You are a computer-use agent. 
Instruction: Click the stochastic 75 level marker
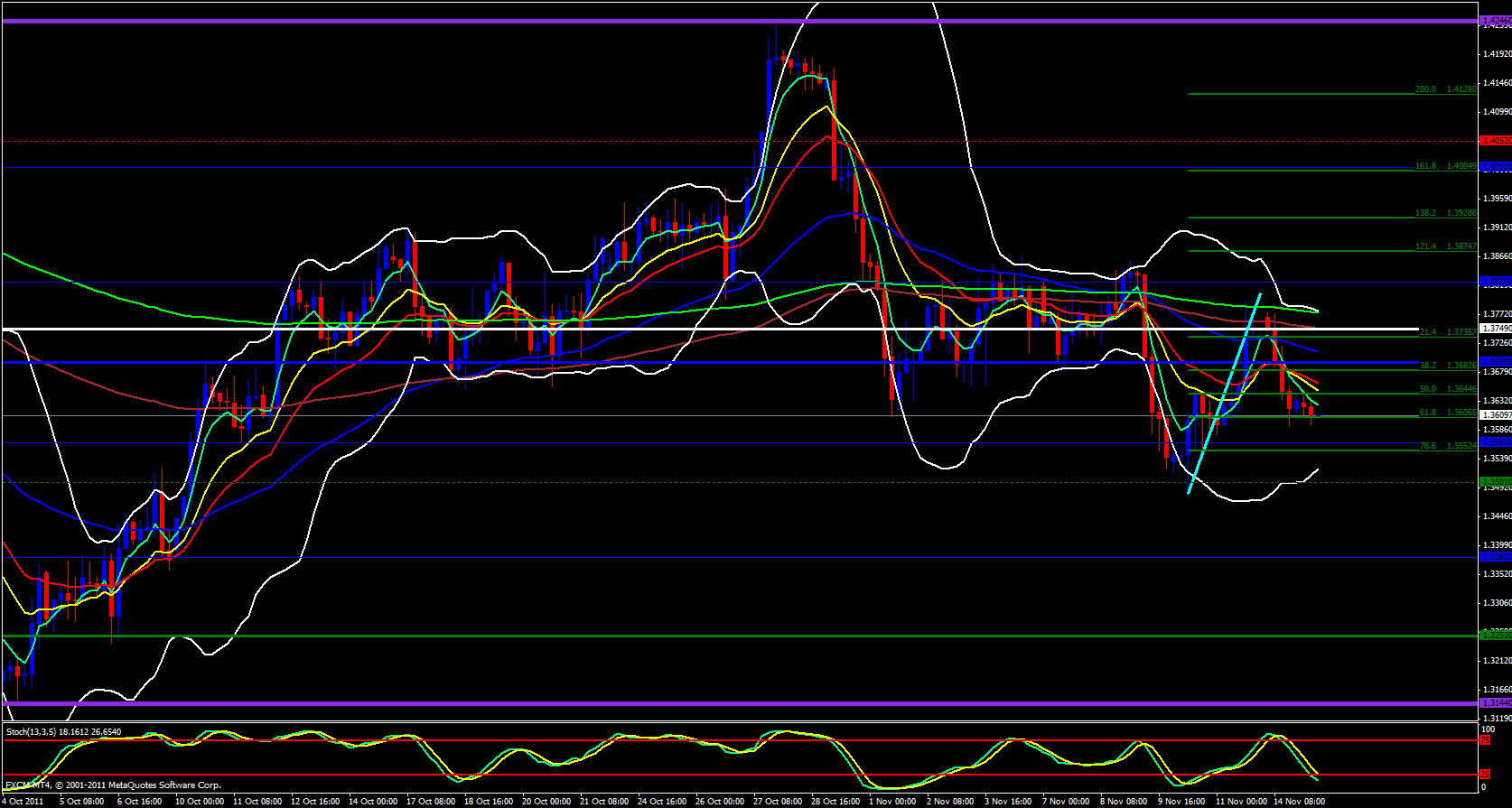coord(1484,740)
